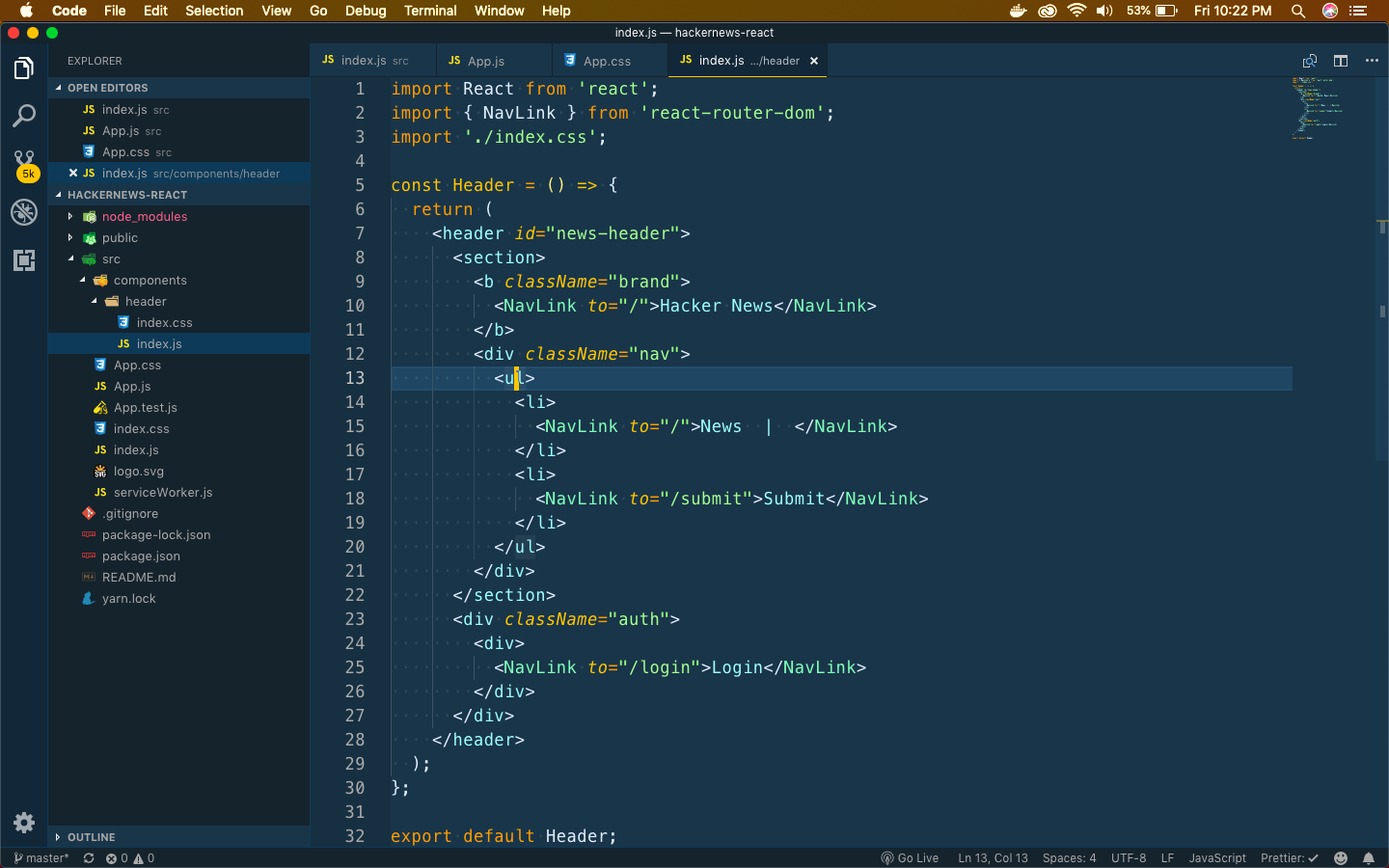Click the battery status icon
This screenshot has height=868, width=1389.
click(1166, 11)
